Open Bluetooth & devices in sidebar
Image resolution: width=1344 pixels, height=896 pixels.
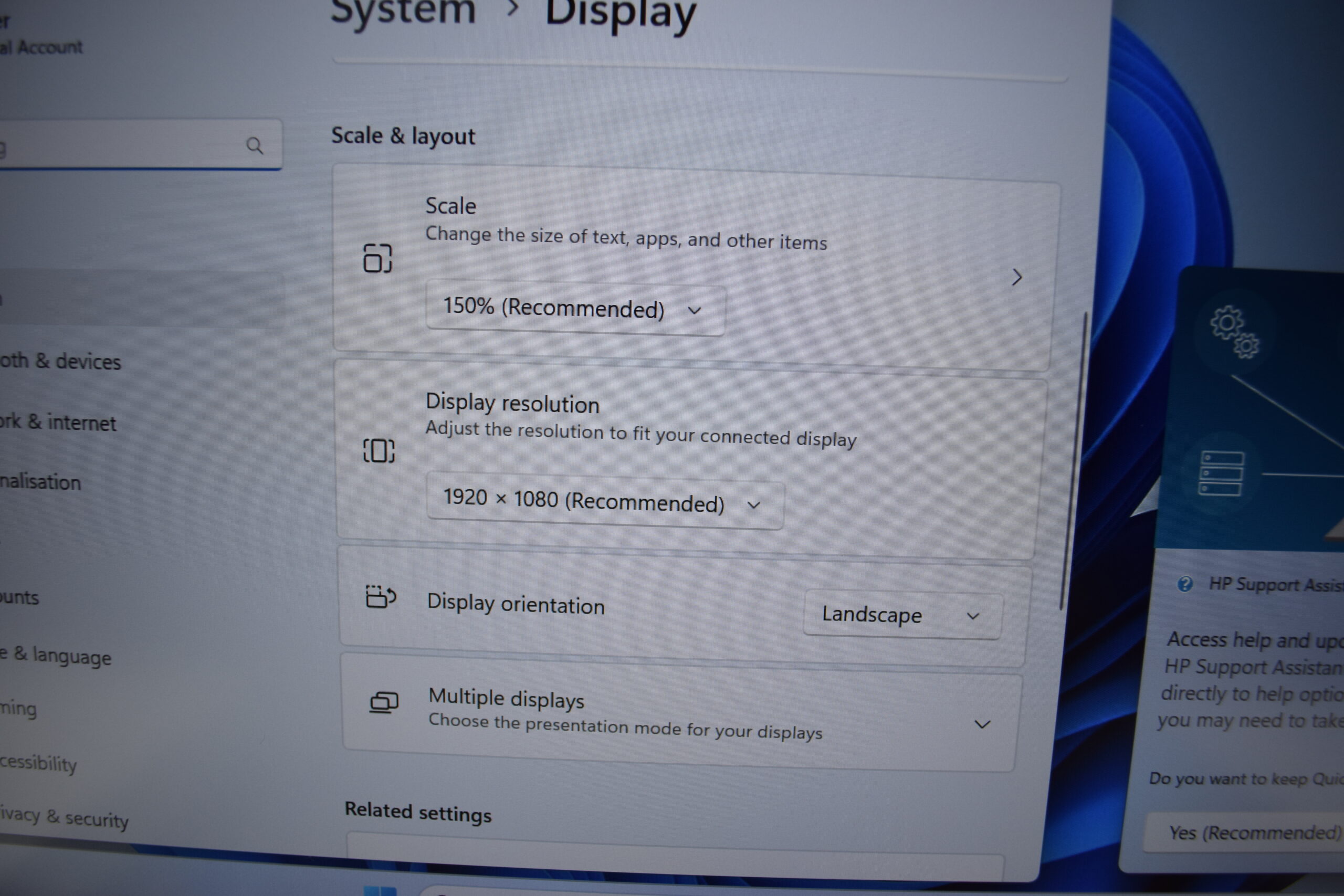(60, 361)
